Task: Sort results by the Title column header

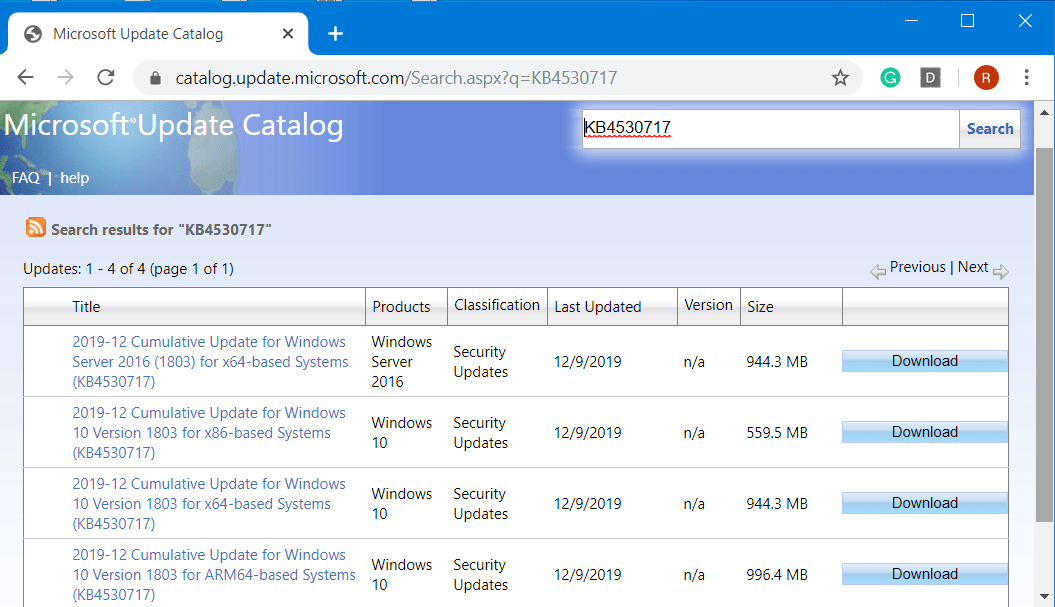Action: coord(86,306)
